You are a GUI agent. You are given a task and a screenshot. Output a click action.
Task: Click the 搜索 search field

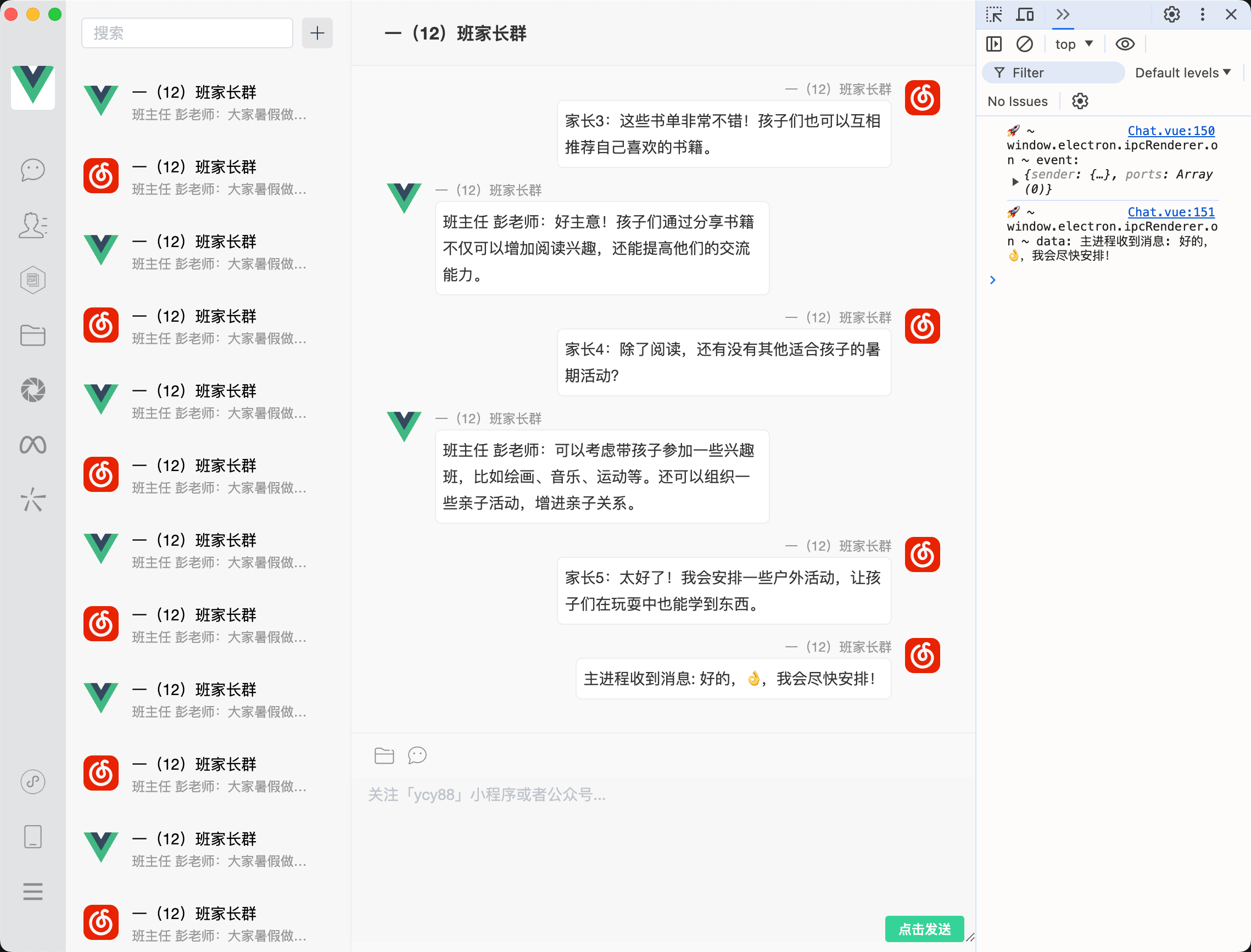(187, 33)
